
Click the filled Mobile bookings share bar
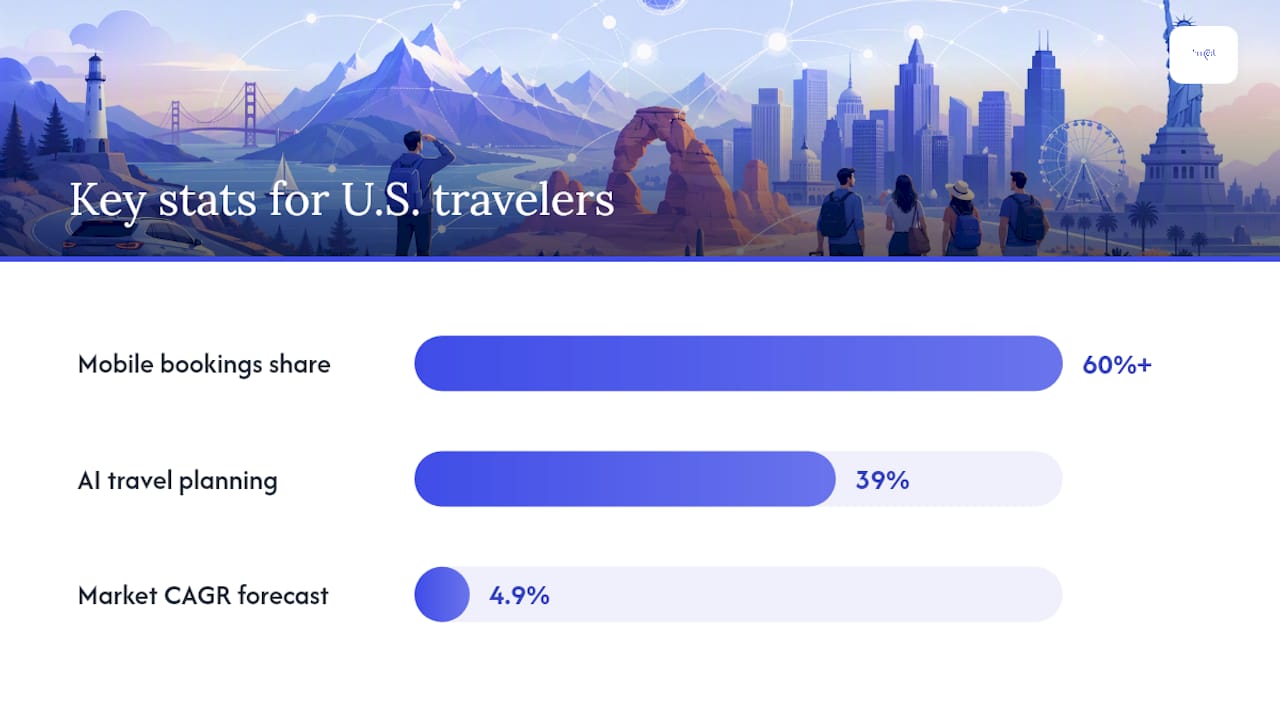click(738, 363)
